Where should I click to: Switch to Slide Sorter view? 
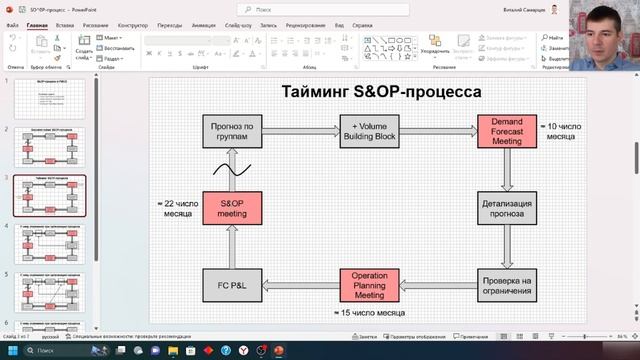click(x=520, y=337)
